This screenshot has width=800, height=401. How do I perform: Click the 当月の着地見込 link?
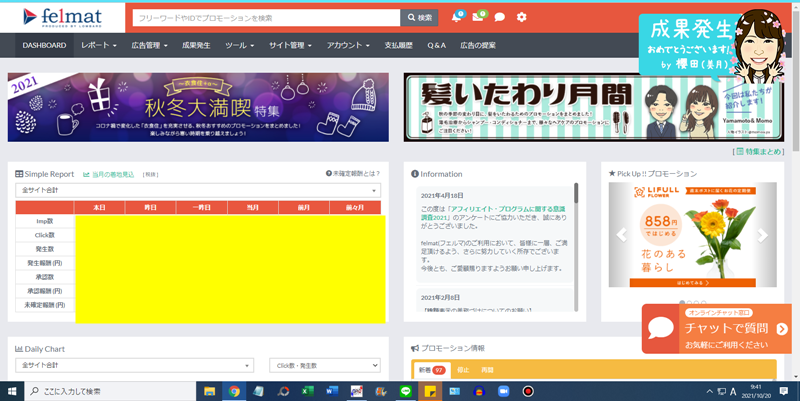click(109, 174)
